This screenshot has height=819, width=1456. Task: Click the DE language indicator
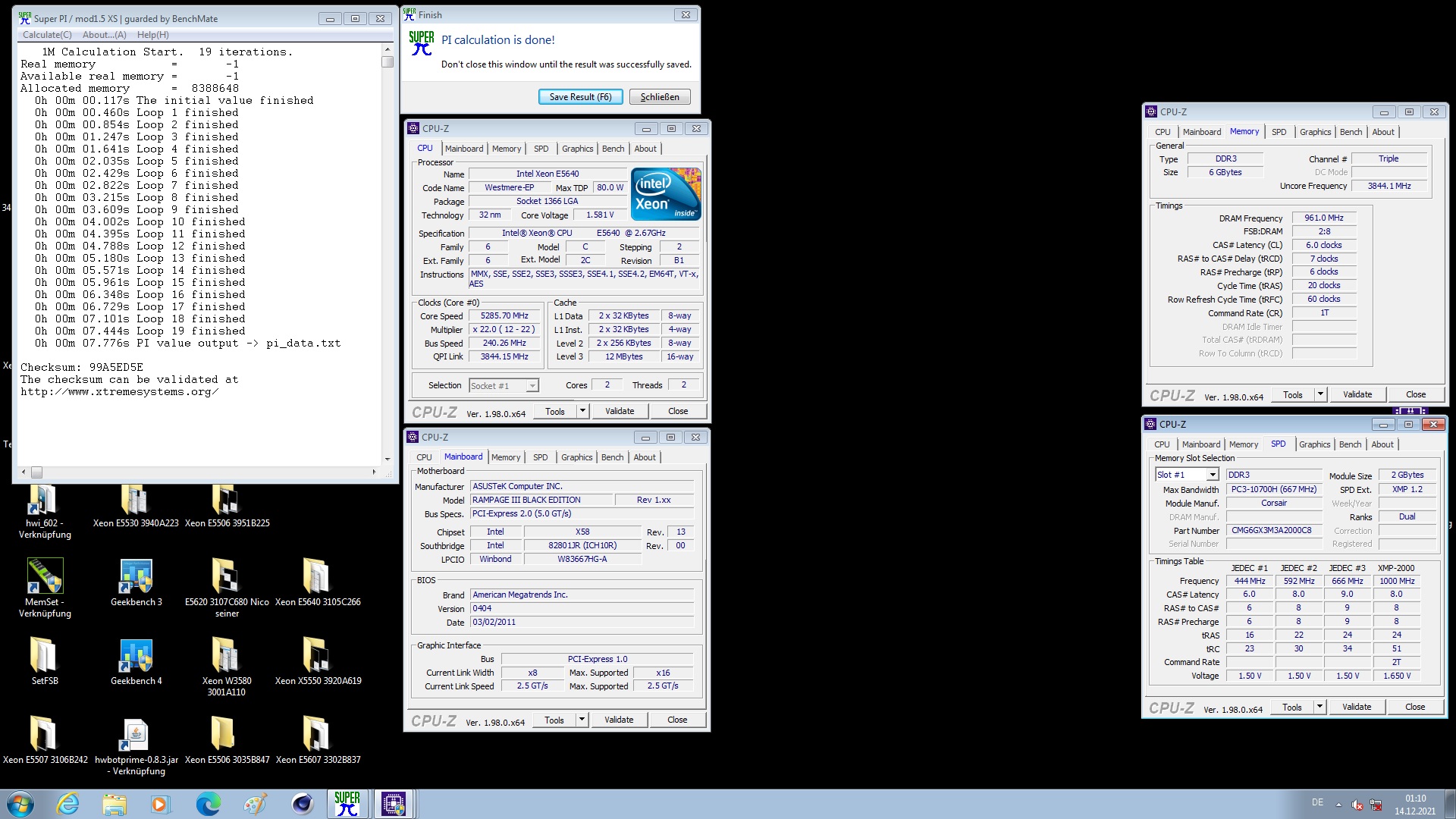point(1317,802)
